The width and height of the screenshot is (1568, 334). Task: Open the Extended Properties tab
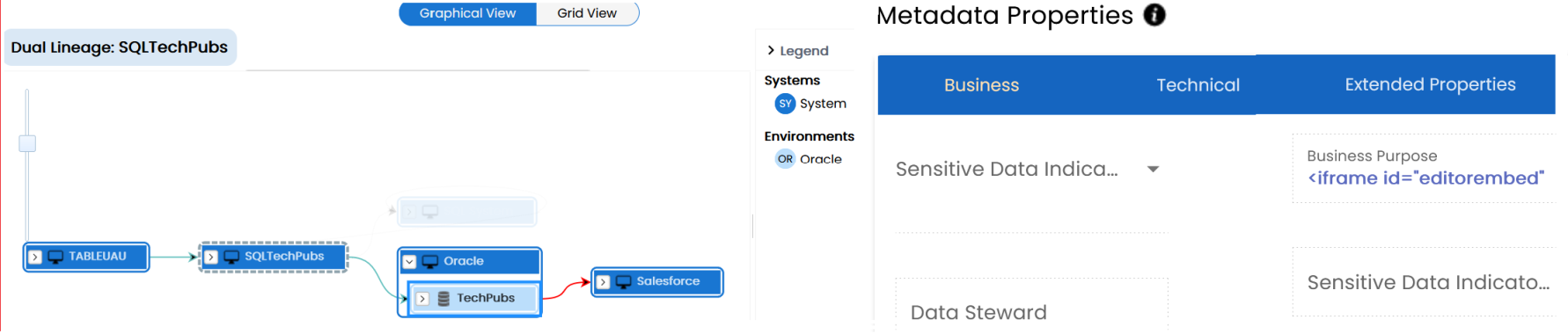(x=1430, y=84)
